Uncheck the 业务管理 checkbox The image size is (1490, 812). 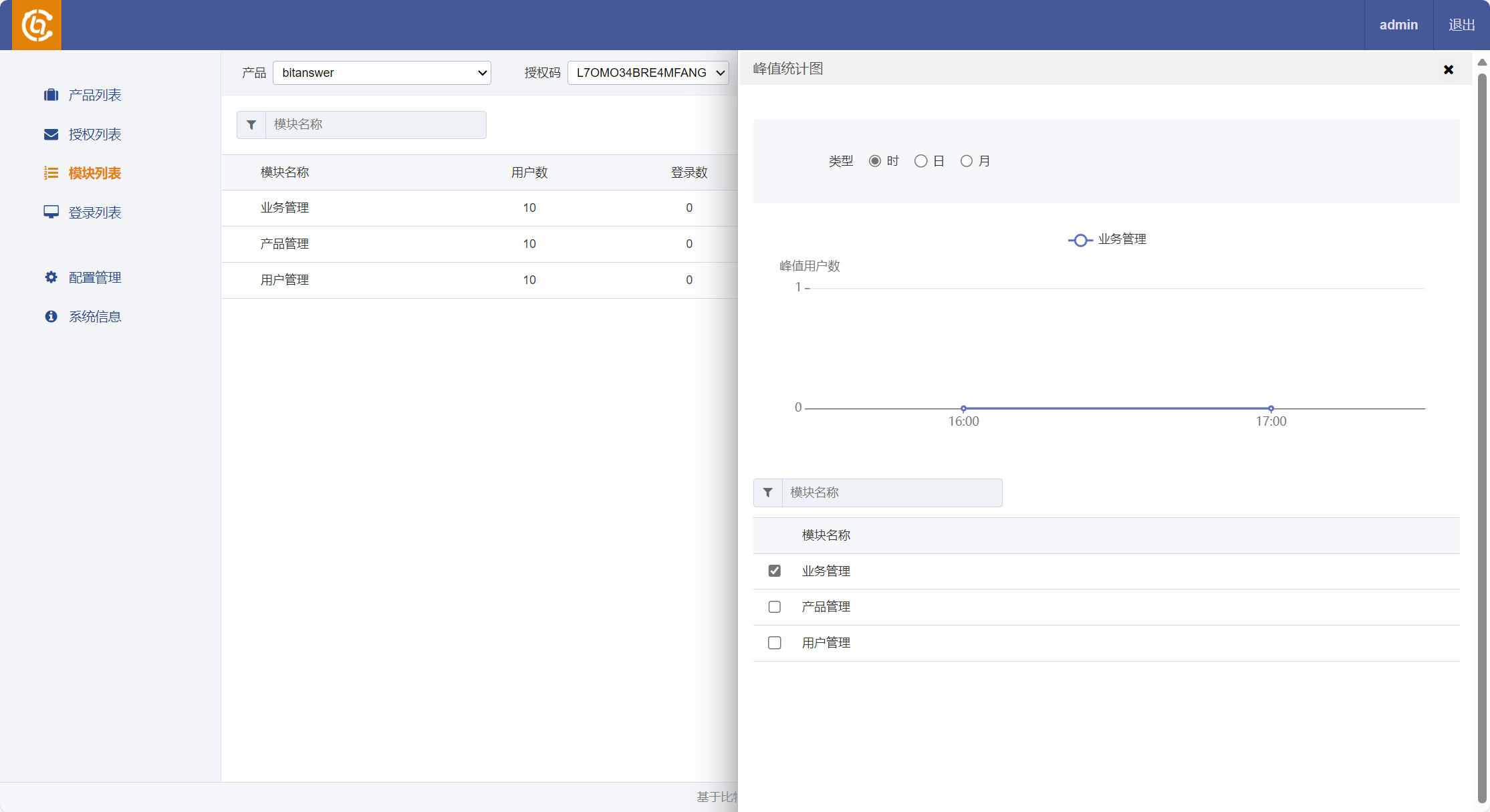775,571
